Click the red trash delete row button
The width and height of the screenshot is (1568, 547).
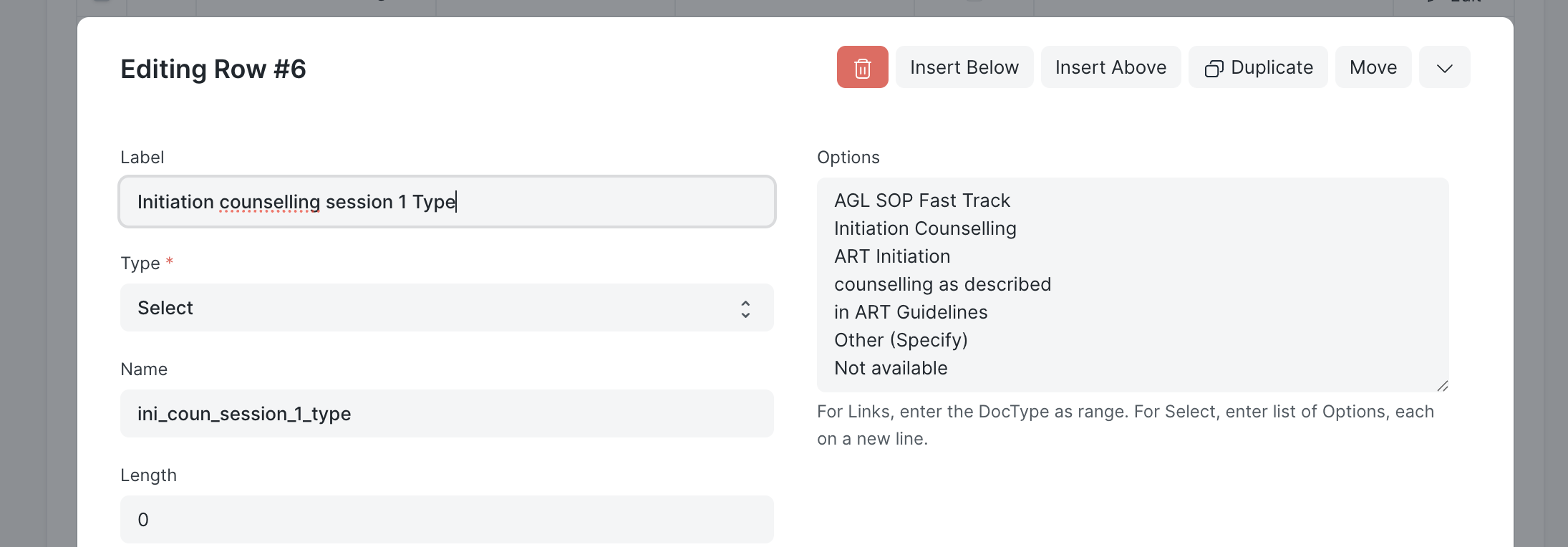tap(862, 67)
